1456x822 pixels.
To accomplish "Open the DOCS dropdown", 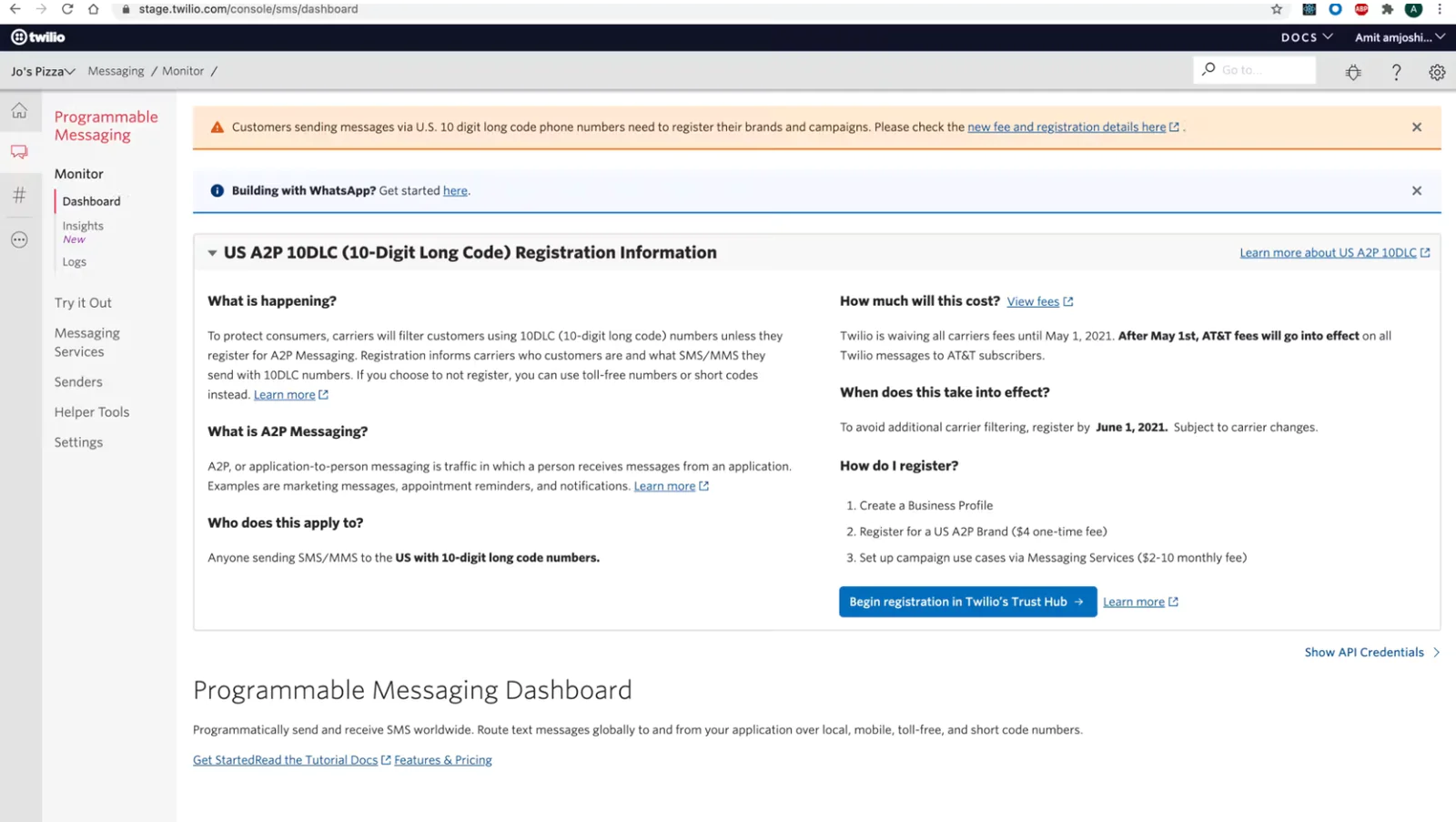I will pos(1307,37).
